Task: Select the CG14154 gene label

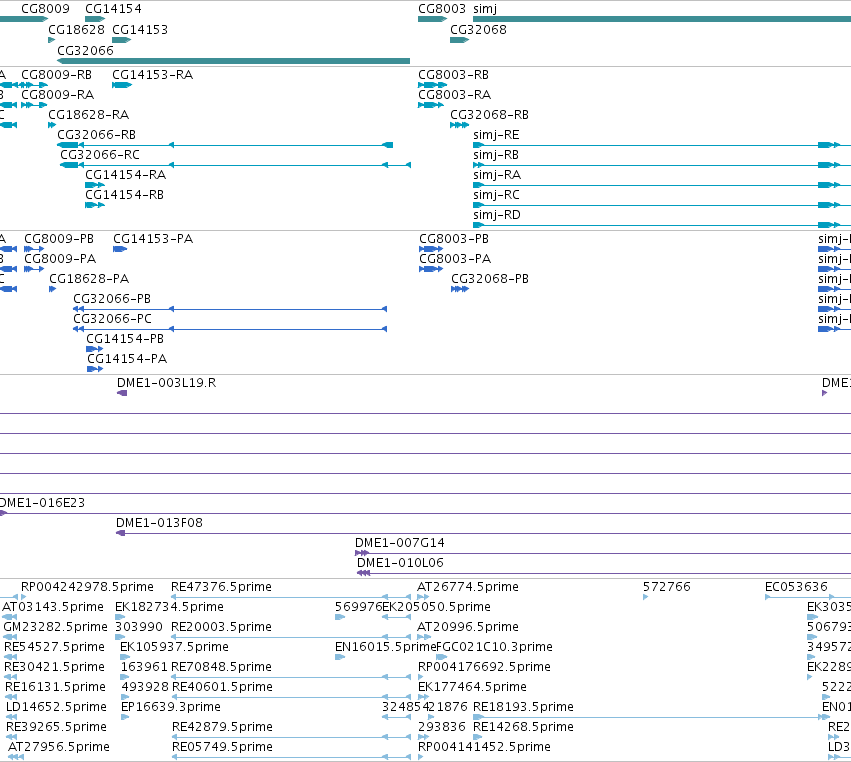Action: [x=113, y=9]
